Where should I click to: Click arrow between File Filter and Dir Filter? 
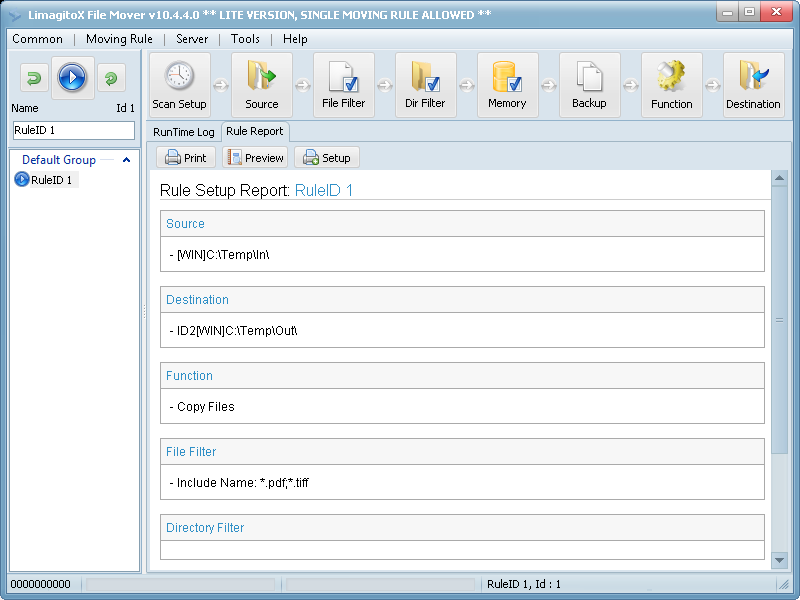pyautogui.click(x=385, y=85)
